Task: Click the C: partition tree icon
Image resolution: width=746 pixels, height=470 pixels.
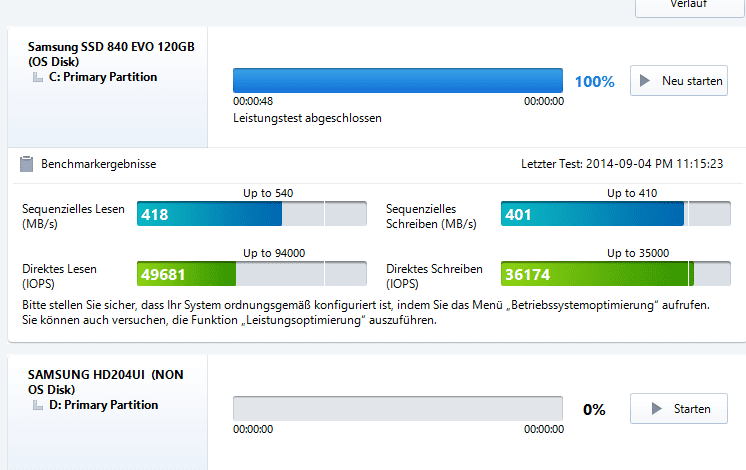Action: point(38,78)
